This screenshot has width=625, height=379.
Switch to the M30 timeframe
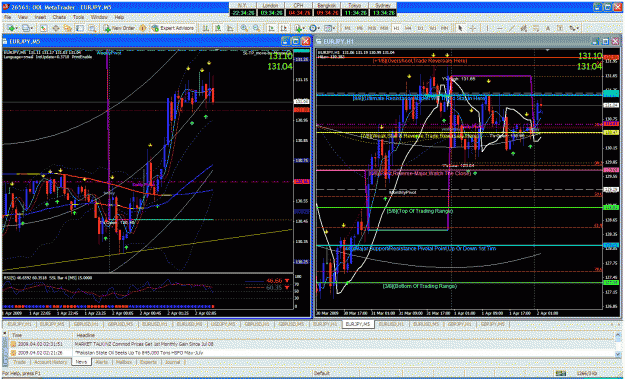tap(384, 28)
